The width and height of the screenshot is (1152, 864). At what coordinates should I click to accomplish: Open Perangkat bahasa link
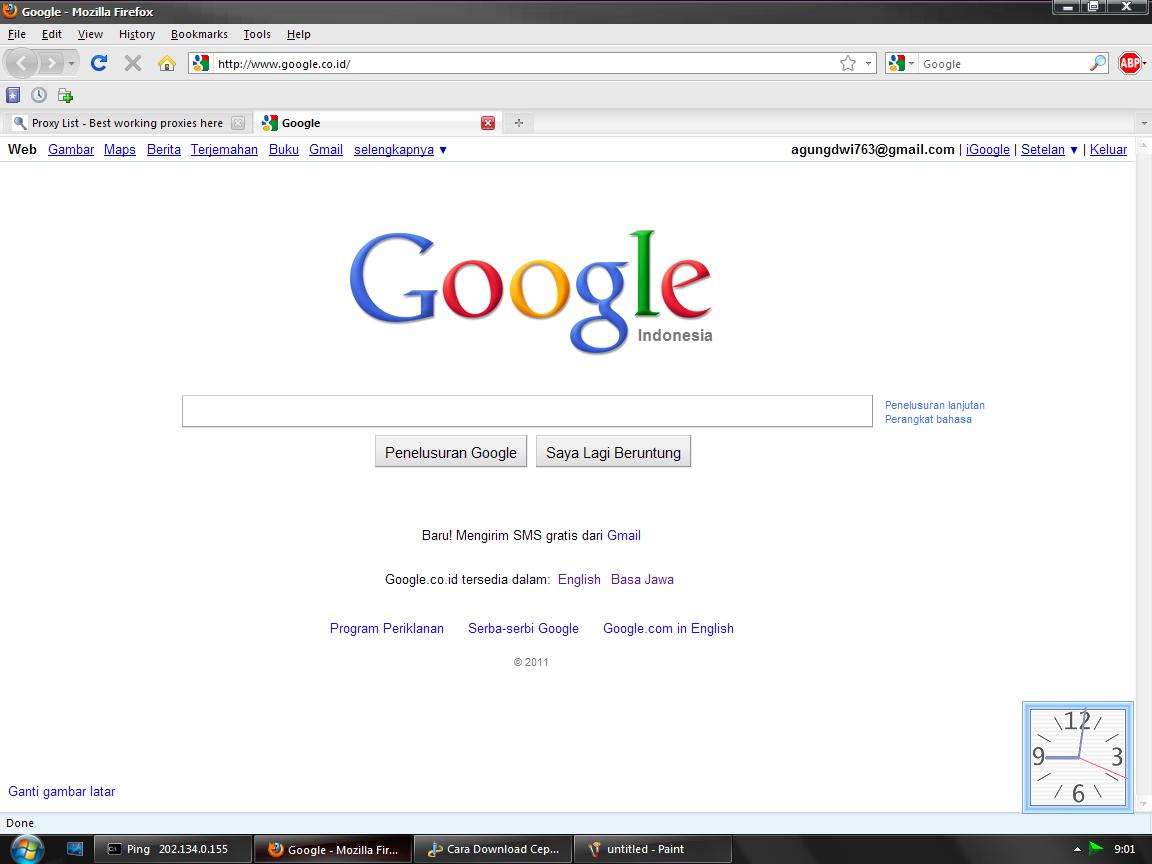coord(928,419)
